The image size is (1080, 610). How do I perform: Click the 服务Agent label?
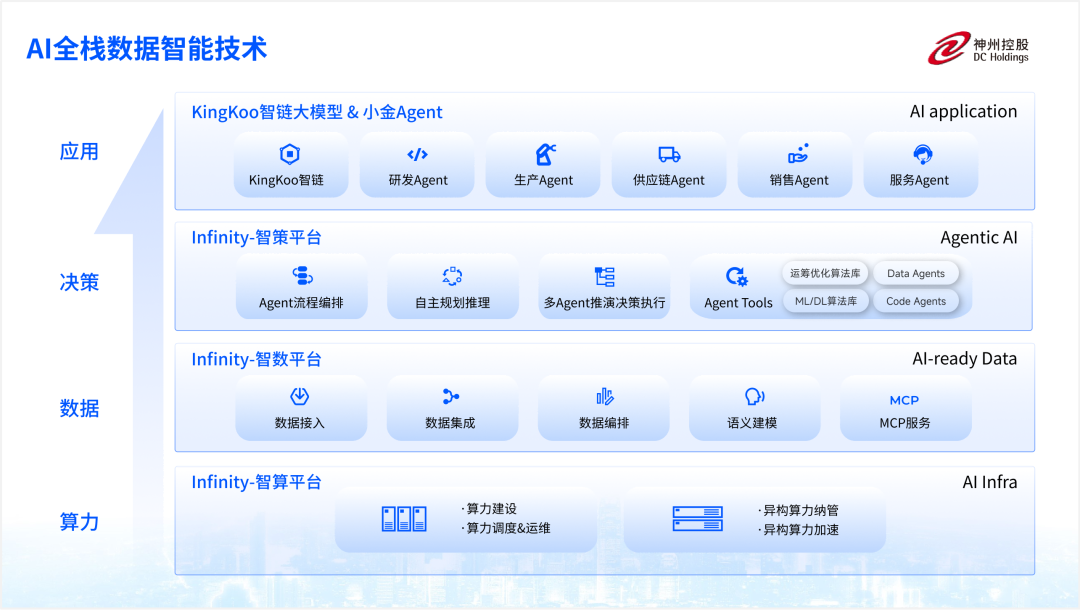click(x=919, y=180)
